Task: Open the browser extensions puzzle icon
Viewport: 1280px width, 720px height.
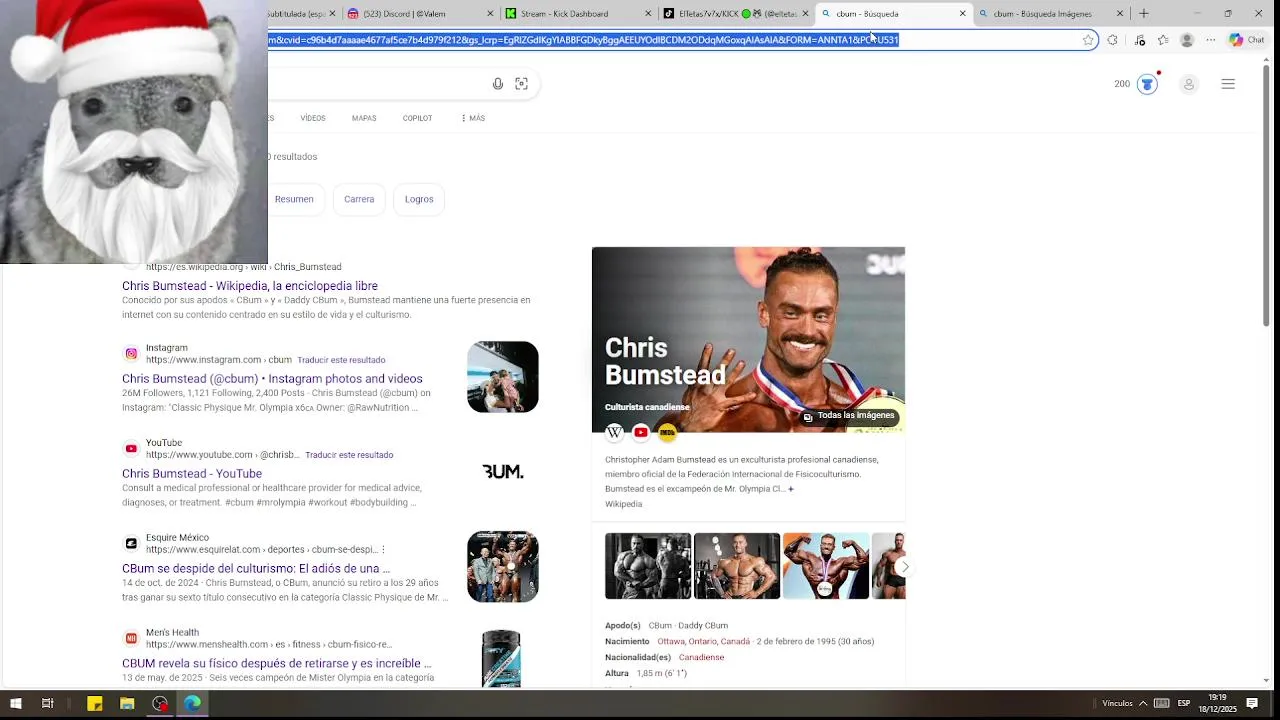Action: (1112, 40)
